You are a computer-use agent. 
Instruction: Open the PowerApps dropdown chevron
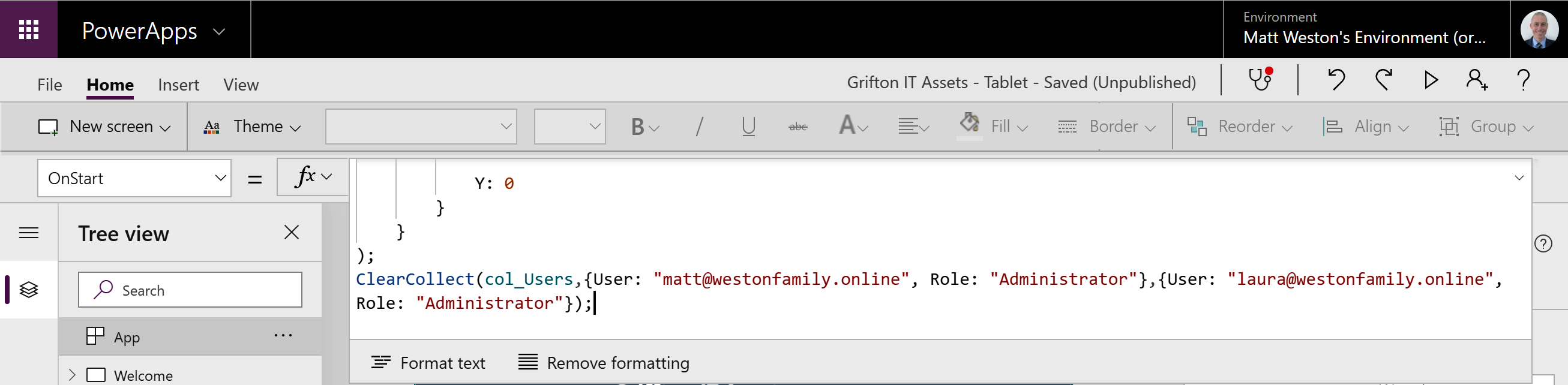click(x=219, y=32)
